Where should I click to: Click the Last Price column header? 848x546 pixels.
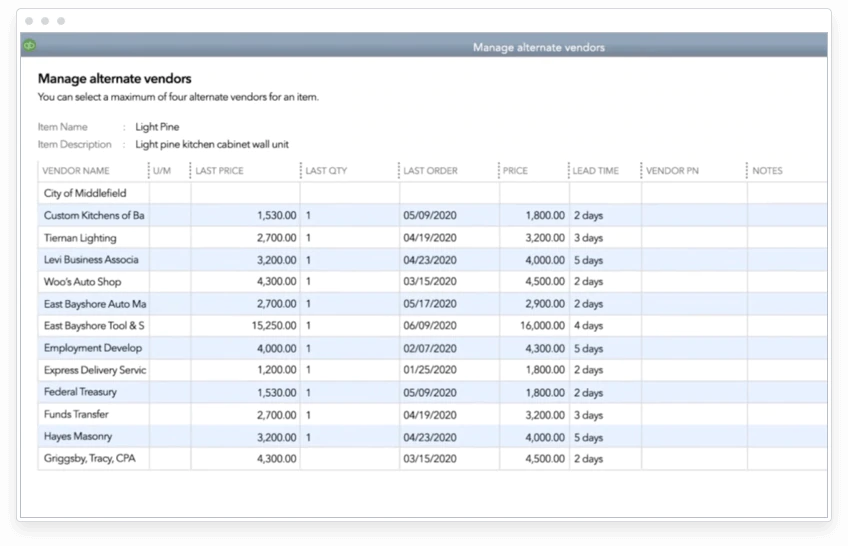tap(220, 171)
